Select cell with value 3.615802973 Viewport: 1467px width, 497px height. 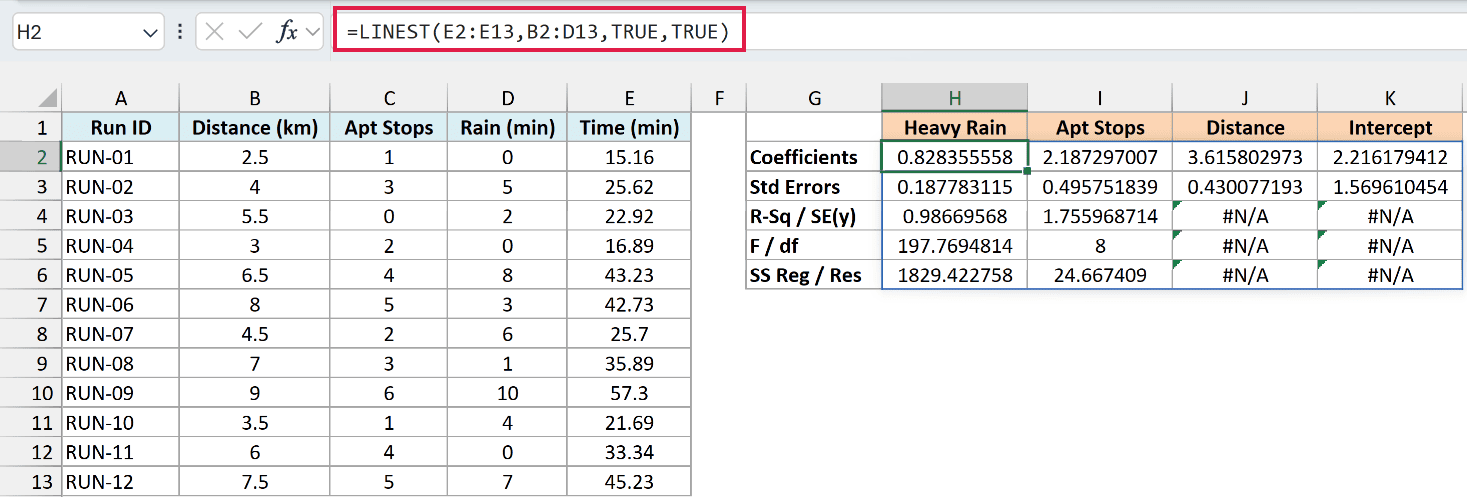[1245, 157]
